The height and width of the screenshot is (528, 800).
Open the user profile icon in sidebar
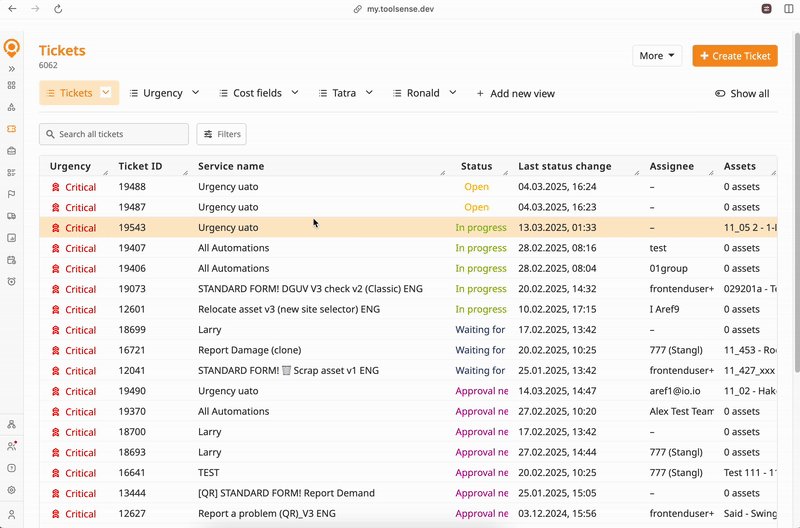tap(12, 513)
